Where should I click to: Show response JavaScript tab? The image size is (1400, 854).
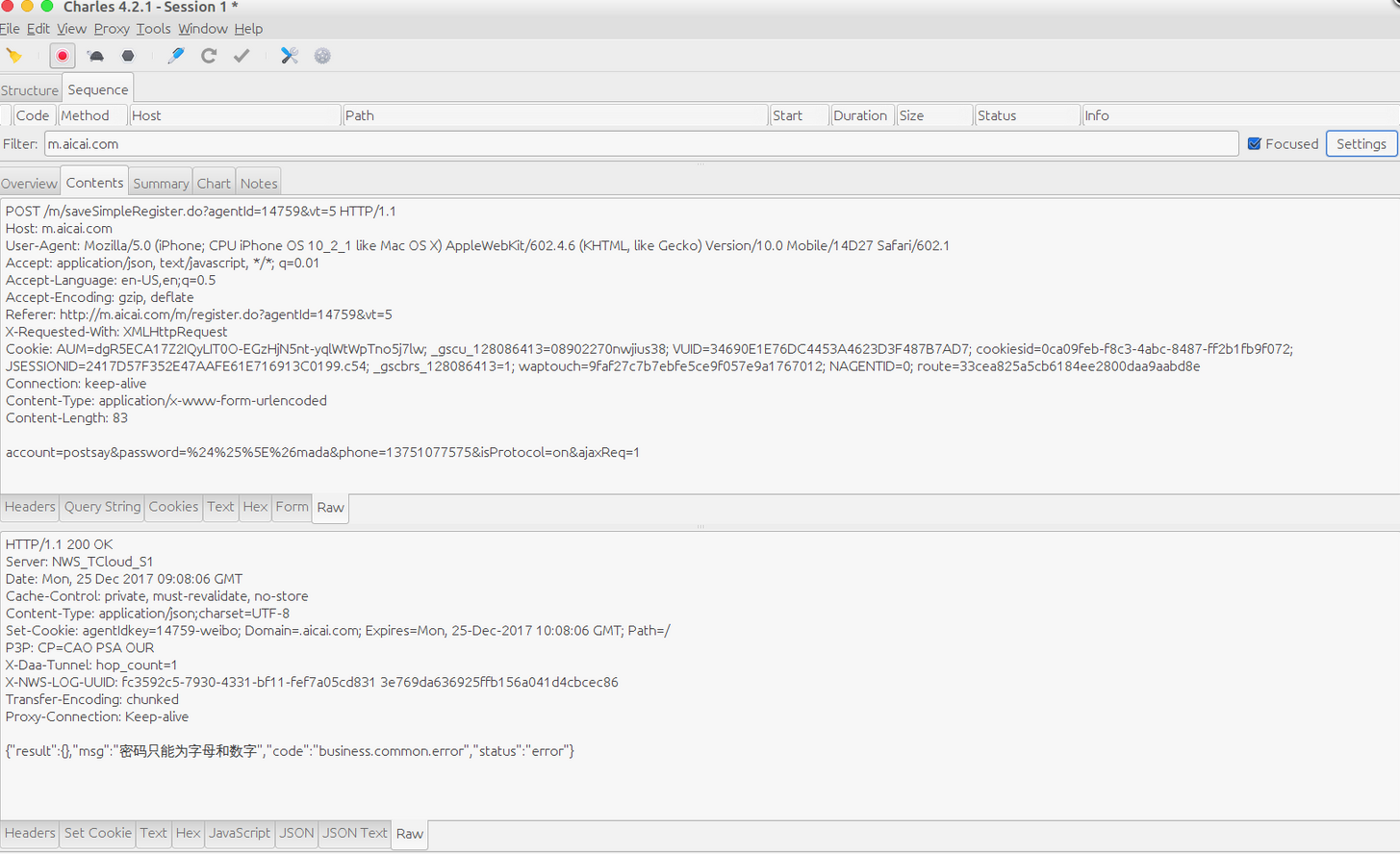click(240, 833)
